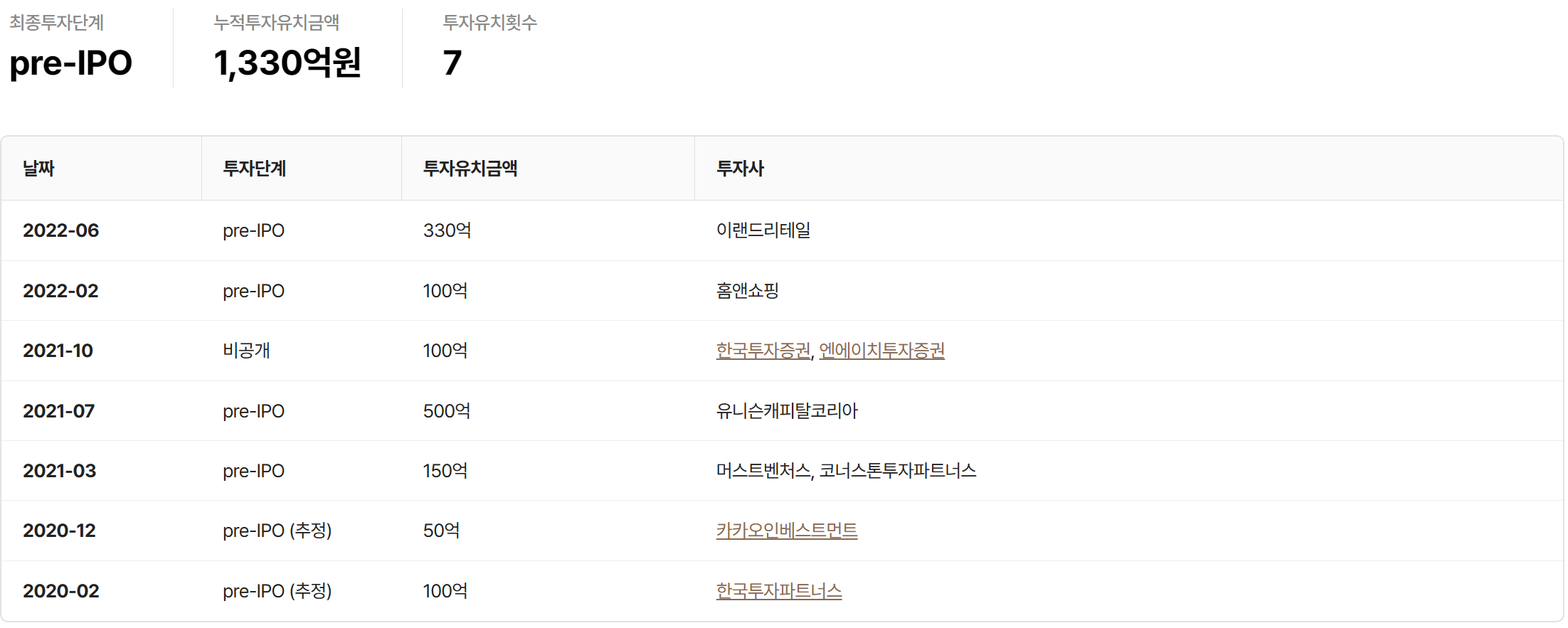Viewport: 1568px width, 628px height.
Task: Open the 한국투자증권 investor link
Action: point(763,351)
